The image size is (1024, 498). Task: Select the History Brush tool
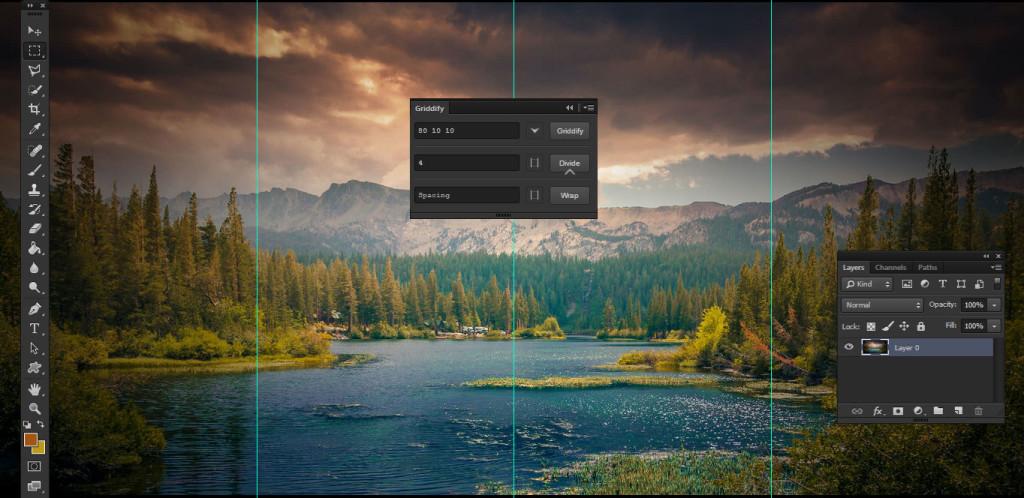[35, 210]
